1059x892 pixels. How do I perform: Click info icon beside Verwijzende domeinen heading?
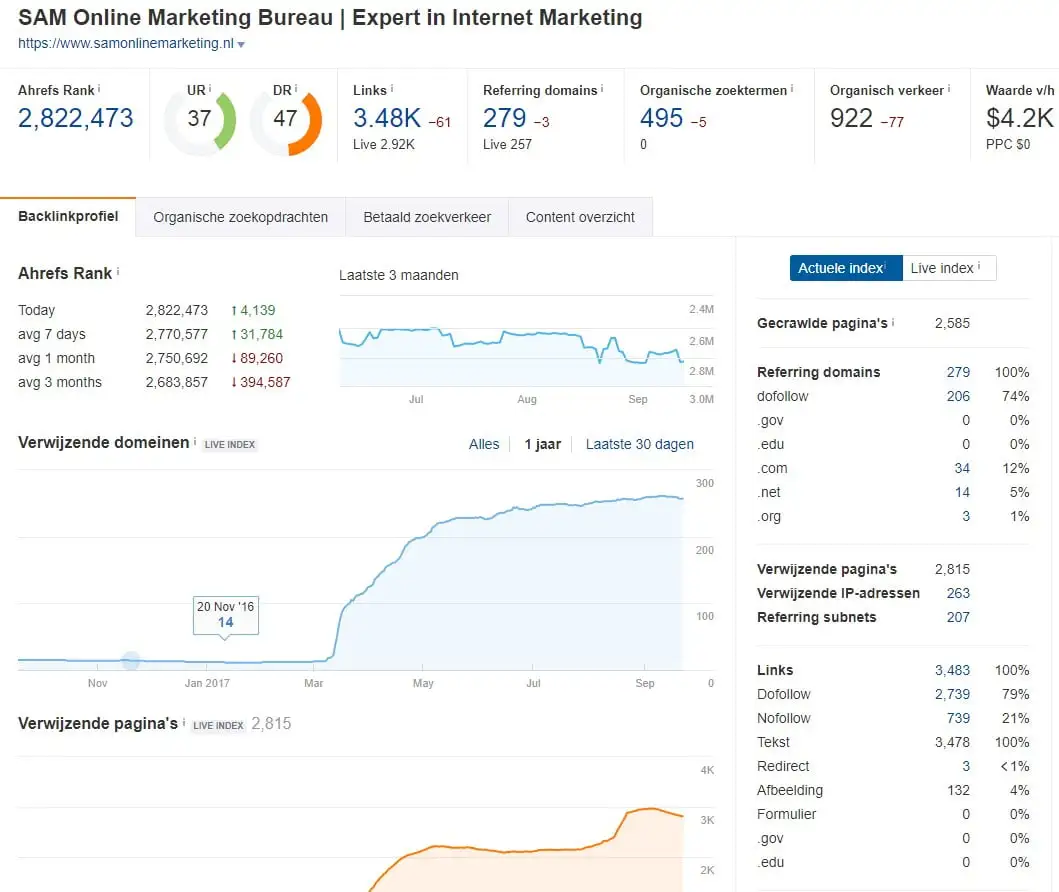click(195, 441)
